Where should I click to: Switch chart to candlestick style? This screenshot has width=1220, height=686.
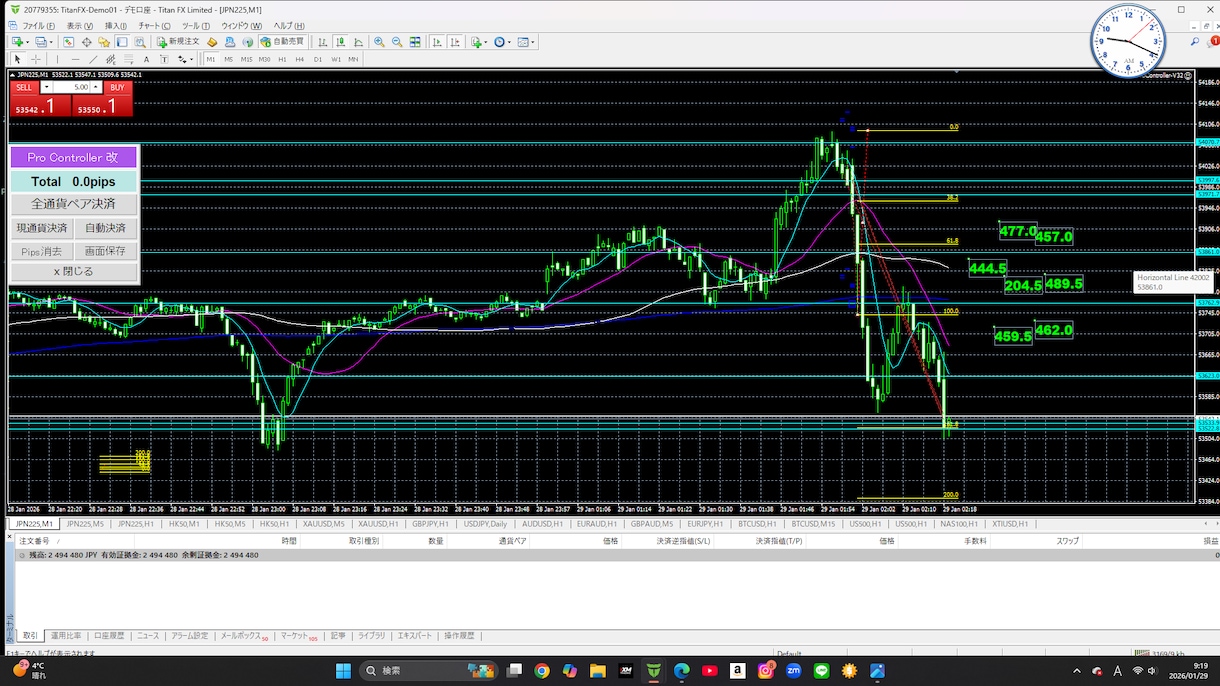click(341, 42)
